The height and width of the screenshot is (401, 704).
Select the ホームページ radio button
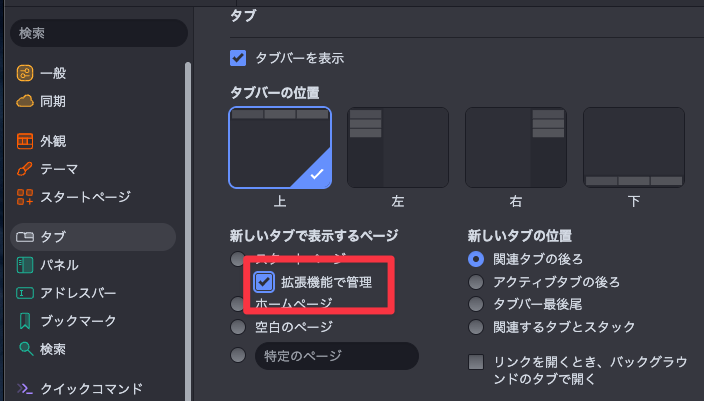237,304
